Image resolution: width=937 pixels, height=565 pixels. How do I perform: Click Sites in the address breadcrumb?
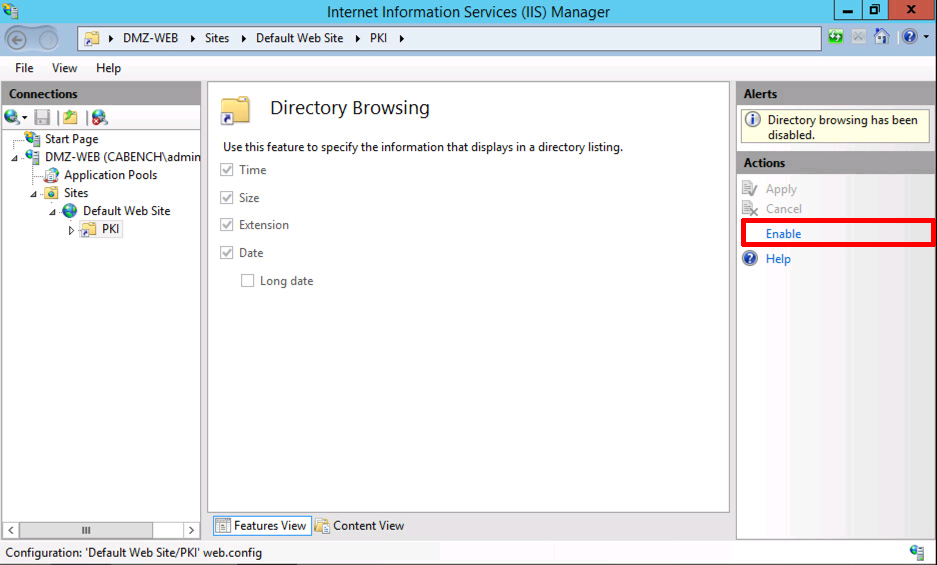click(x=217, y=38)
